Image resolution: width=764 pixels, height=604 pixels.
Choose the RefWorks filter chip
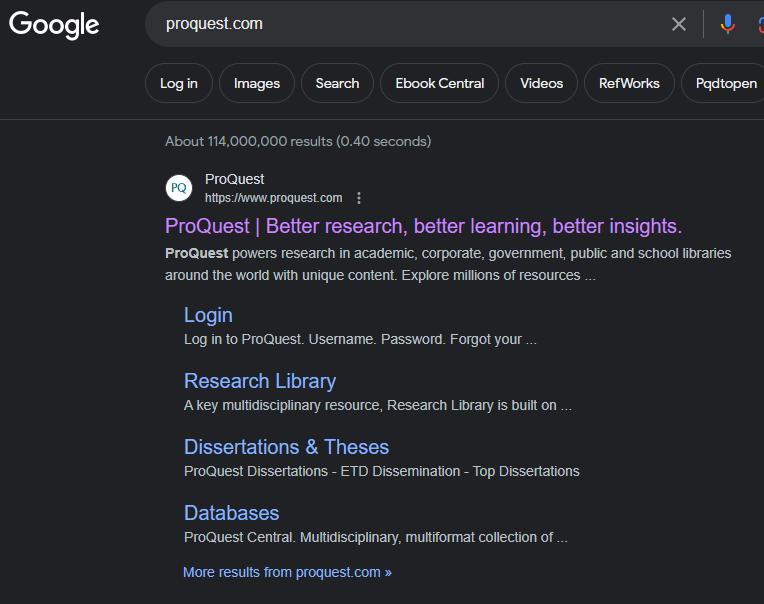pos(629,83)
